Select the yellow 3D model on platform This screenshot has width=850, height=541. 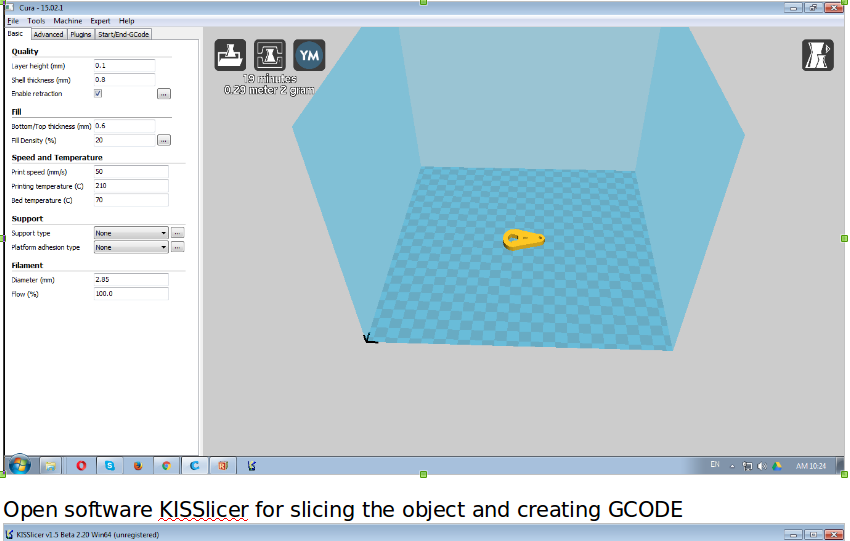coord(524,239)
